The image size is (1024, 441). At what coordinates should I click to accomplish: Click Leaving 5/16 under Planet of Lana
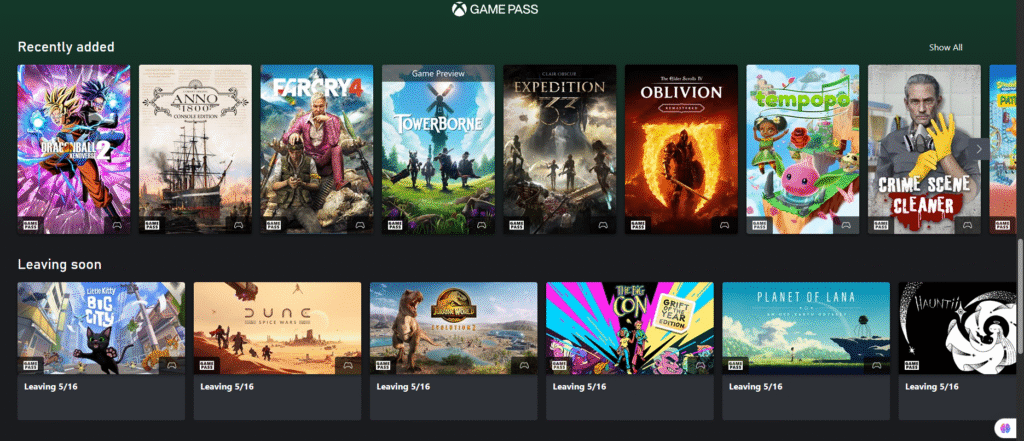pyautogui.click(x=756, y=387)
